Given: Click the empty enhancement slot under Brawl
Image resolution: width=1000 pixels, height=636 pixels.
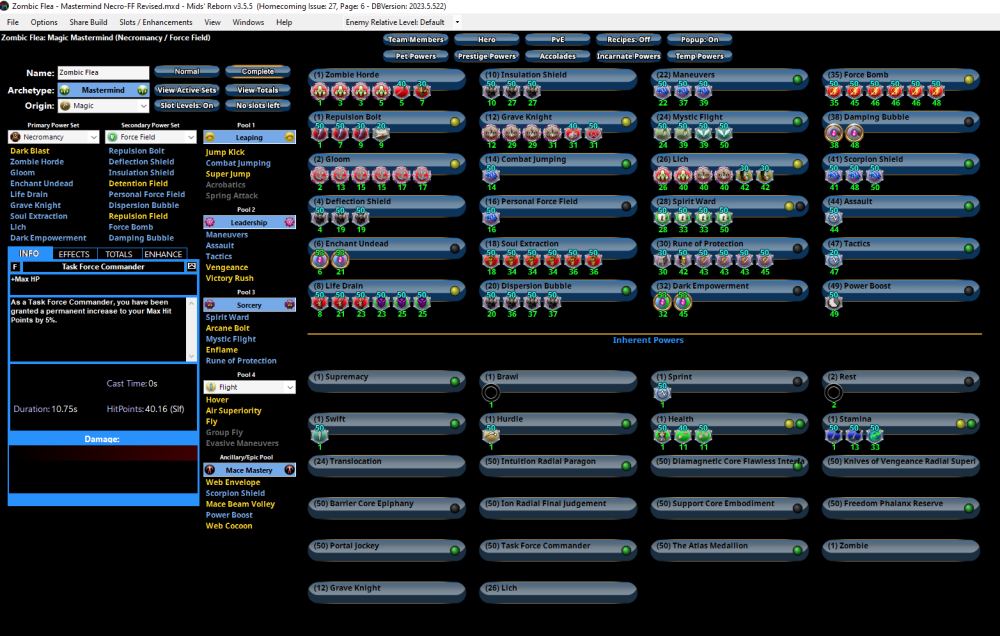Looking at the screenshot, I should click(x=491, y=393).
